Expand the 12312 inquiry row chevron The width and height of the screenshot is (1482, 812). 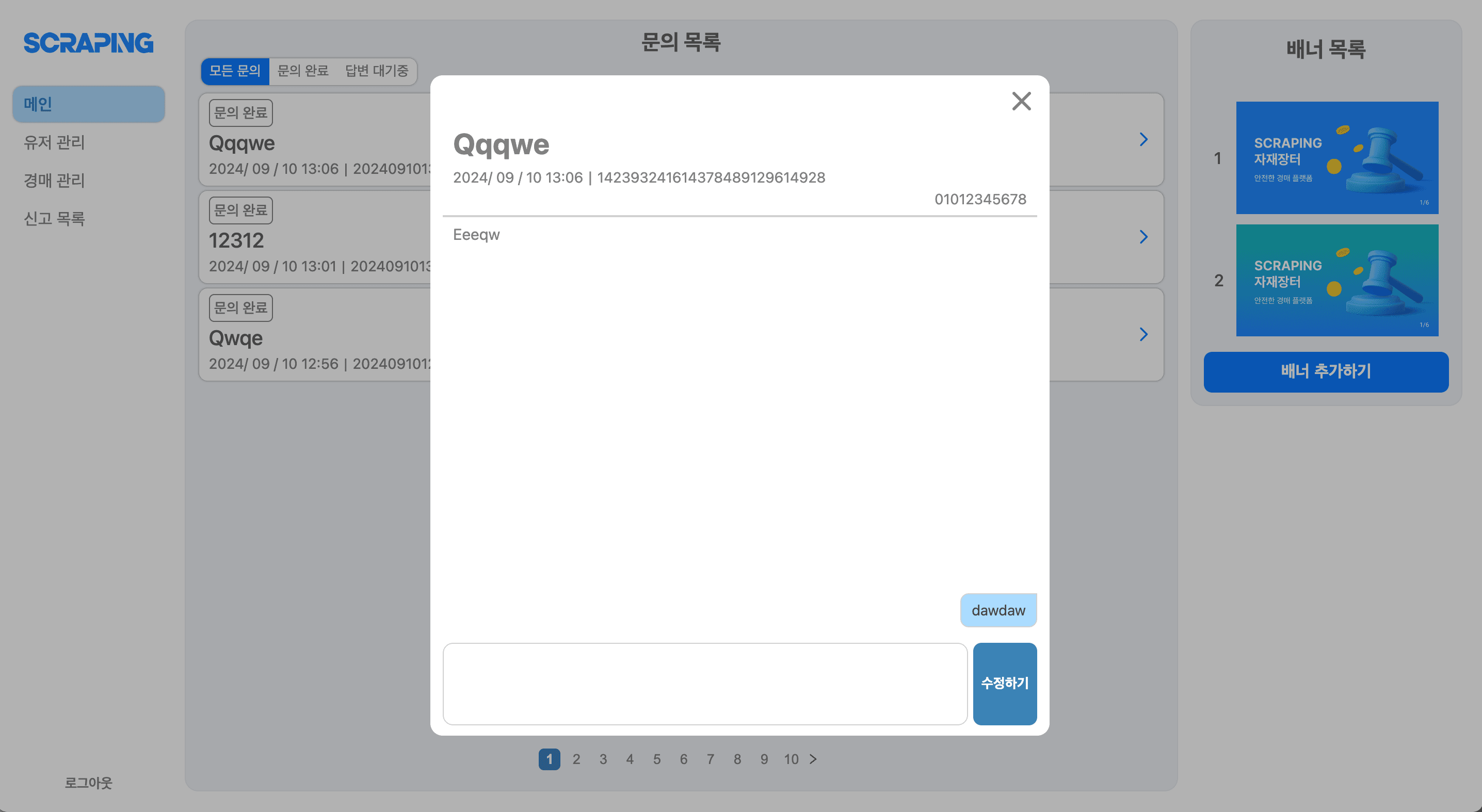point(1143,237)
